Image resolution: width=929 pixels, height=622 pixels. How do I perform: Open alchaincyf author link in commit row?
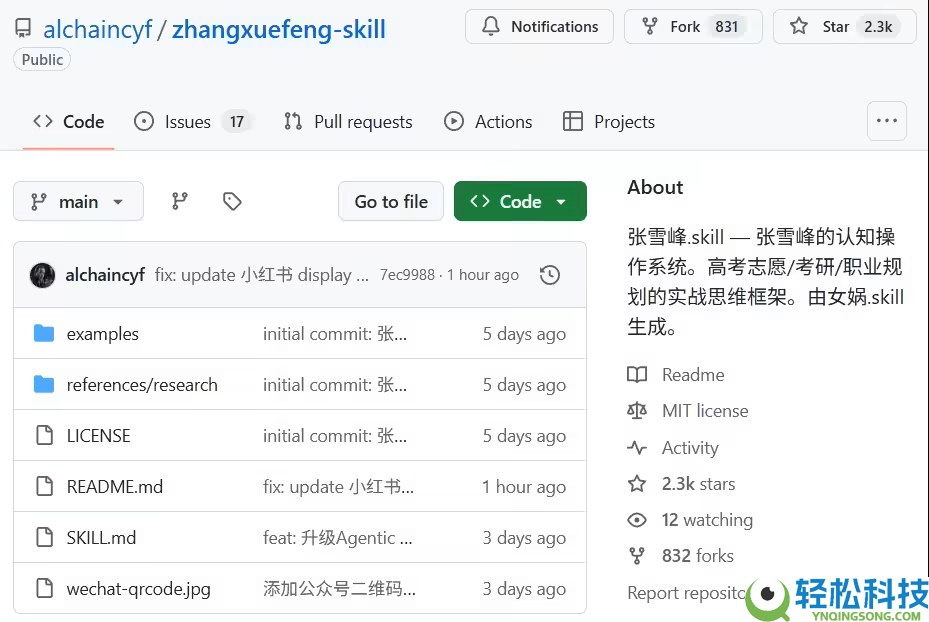click(105, 275)
